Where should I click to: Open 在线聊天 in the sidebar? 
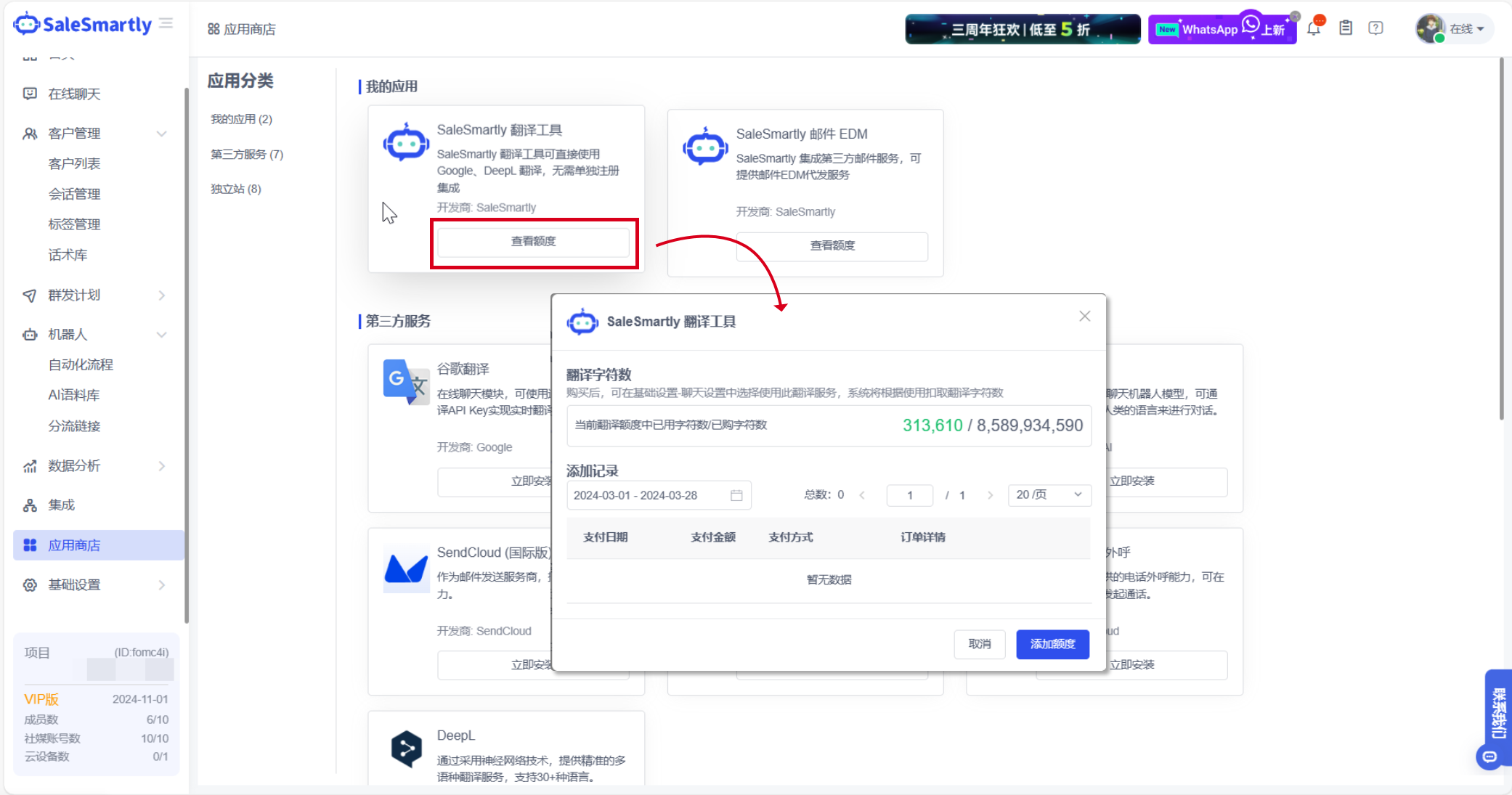point(74,94)
